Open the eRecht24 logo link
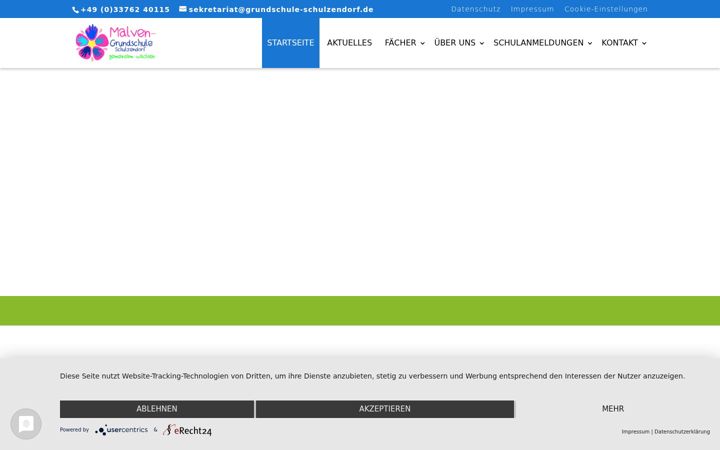This screenshot has height=450, width=720. coord(187,430)
